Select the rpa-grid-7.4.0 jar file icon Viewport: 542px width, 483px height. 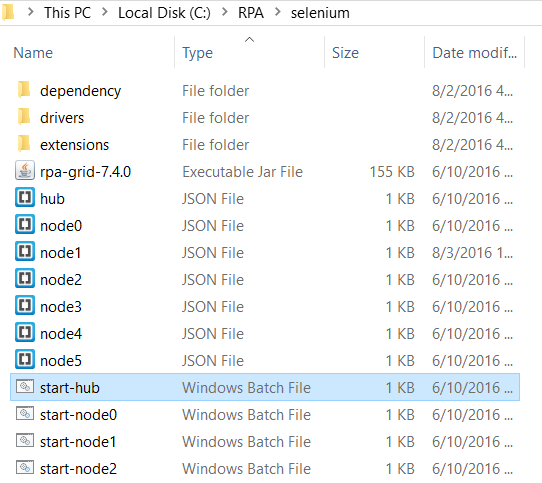[25, 170]
